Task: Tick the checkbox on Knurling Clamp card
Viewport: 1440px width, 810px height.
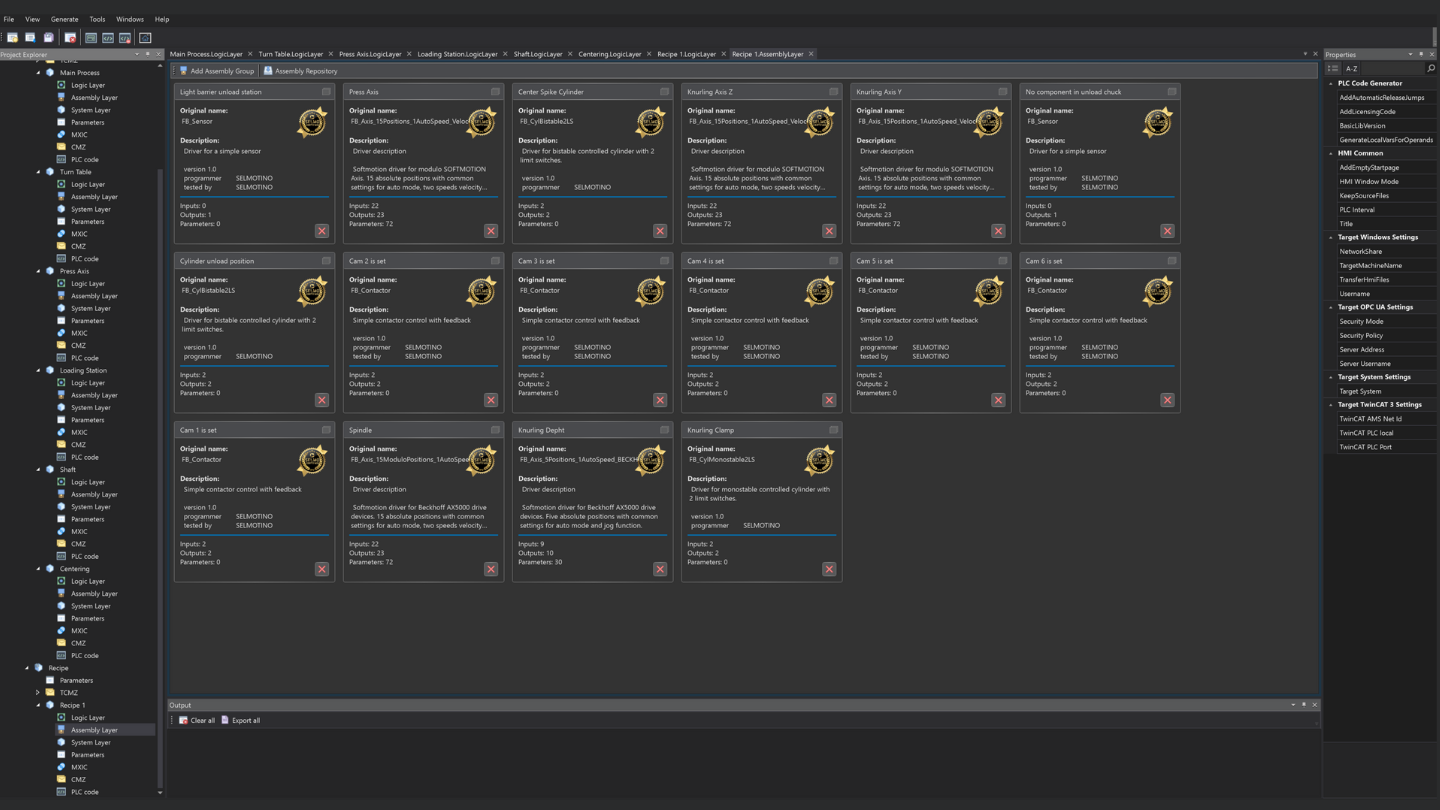Action: click(833, 430)
